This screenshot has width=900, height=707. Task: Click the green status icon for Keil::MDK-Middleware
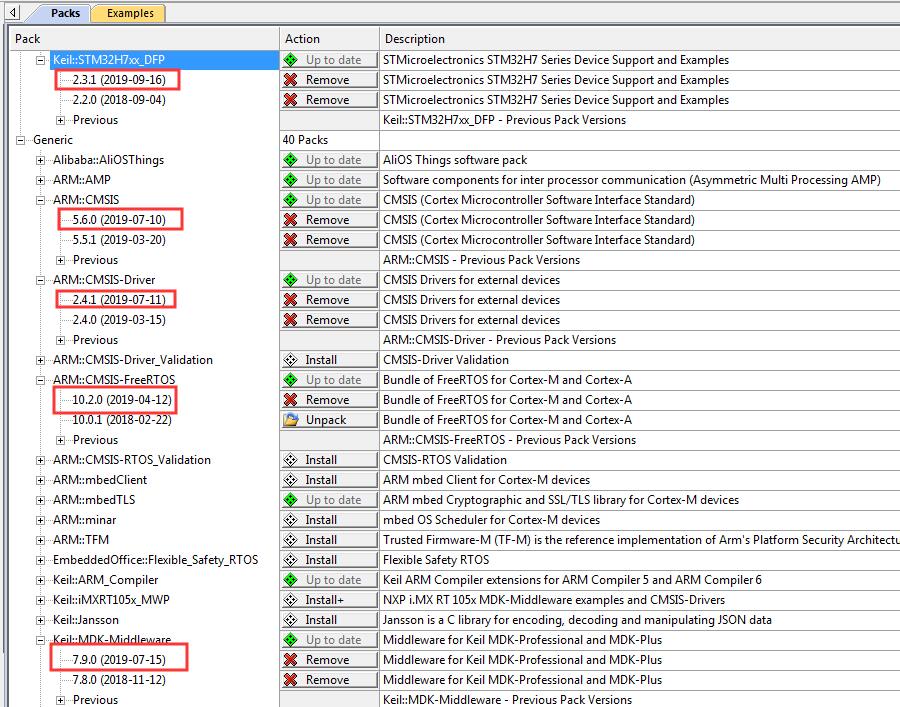(x=291, y=640)
